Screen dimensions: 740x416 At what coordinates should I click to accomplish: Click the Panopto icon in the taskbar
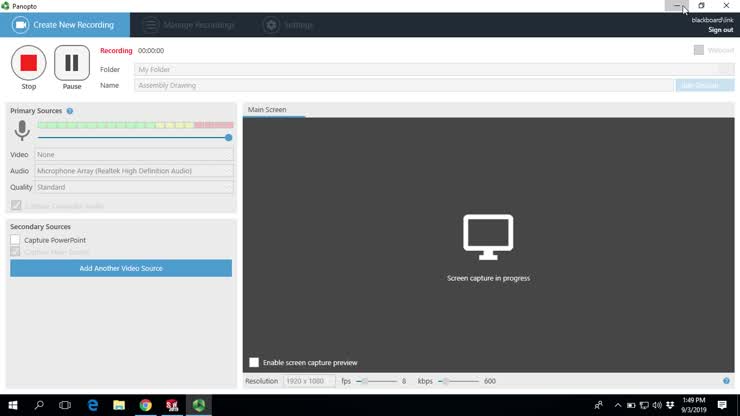pyautogui.click(x=199, y=405)
